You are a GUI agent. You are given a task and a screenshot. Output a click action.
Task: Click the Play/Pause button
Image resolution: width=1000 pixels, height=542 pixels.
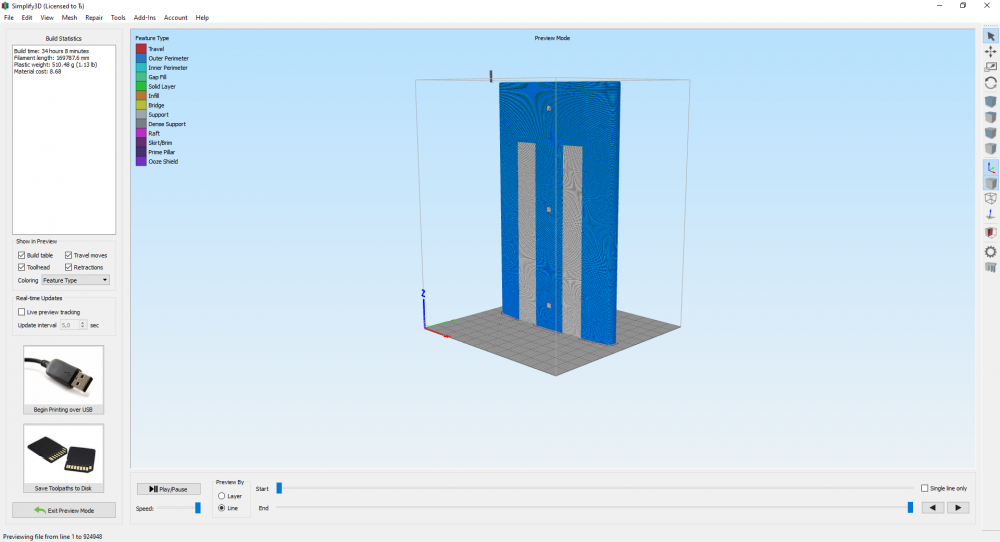tap(168, 489)
